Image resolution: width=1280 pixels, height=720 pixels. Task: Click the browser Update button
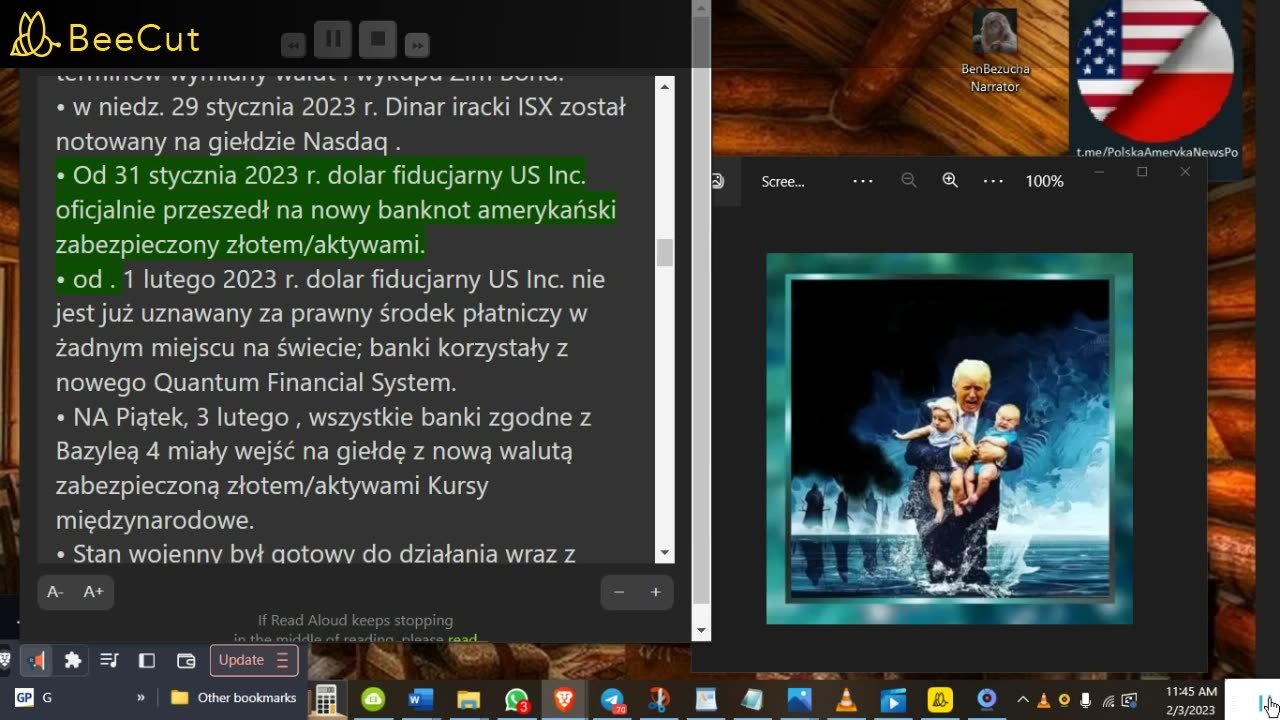254,660
